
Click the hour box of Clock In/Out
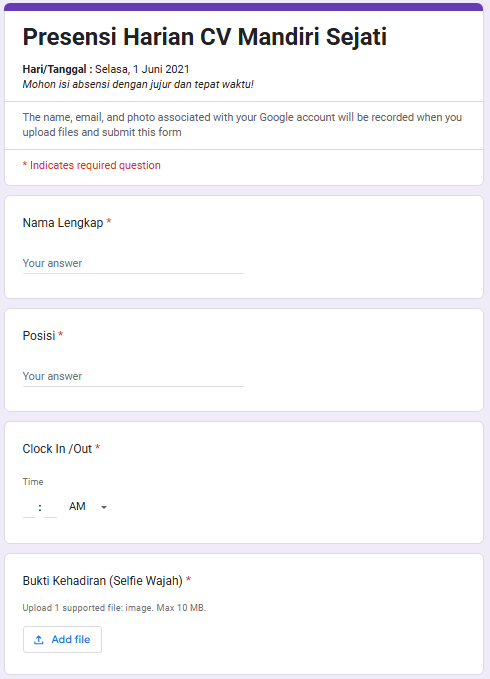click(29, 507)
